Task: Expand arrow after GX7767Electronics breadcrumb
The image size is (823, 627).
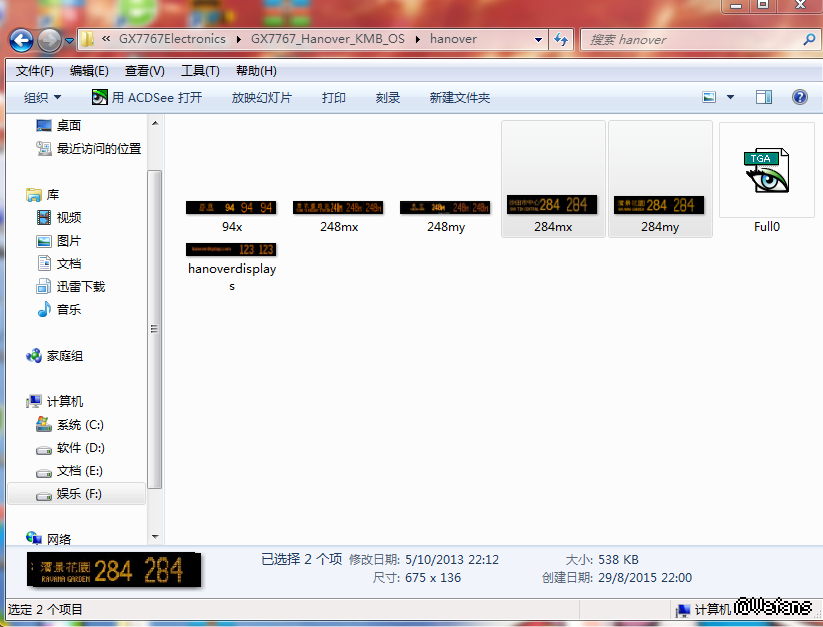Action: coord(238,39)
